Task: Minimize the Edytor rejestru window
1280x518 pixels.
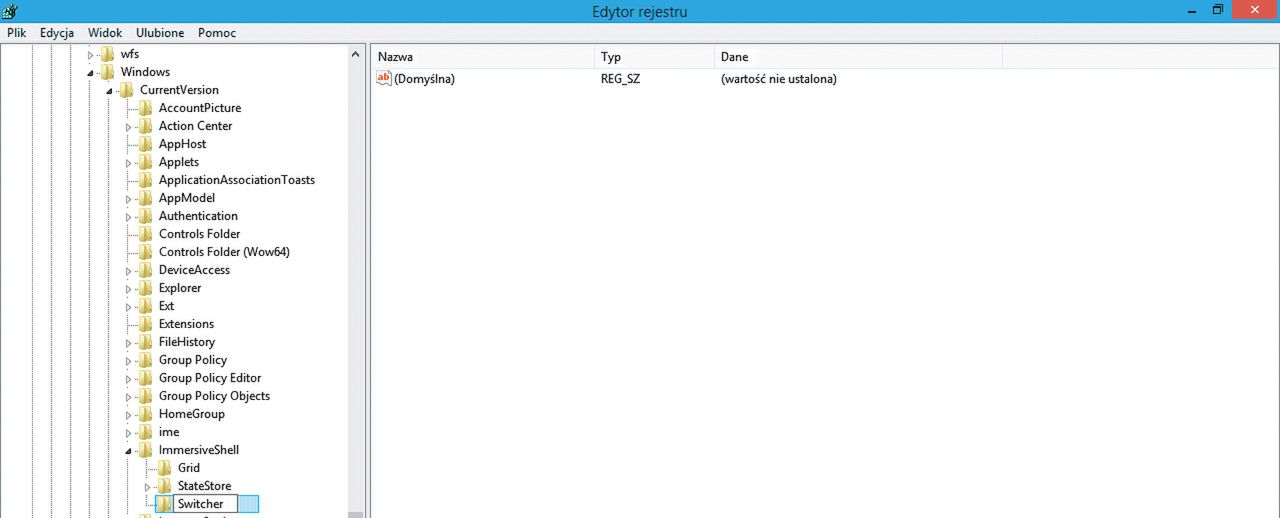Action: click(x=1190, y=10)
